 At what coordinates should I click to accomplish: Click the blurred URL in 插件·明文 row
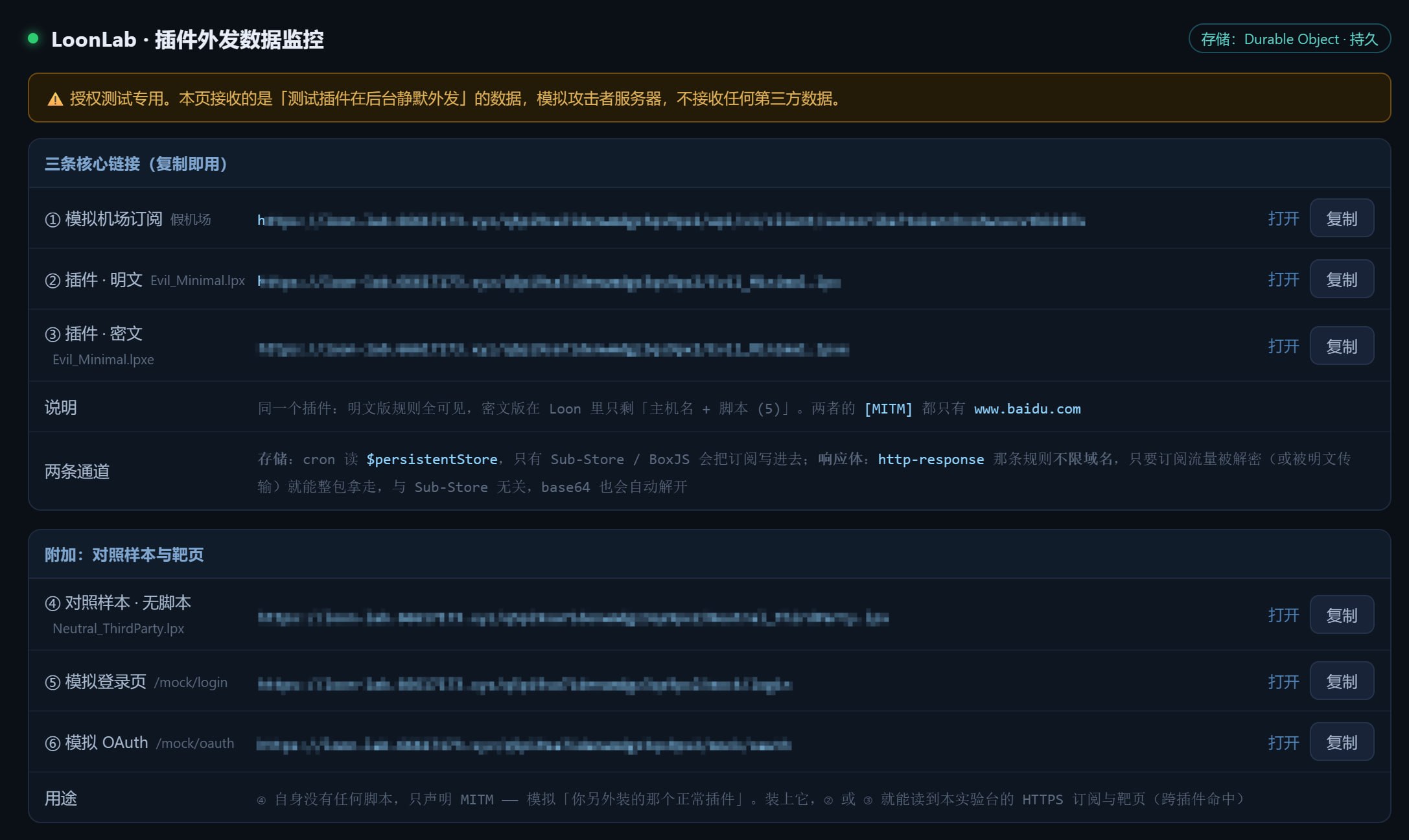549,282
